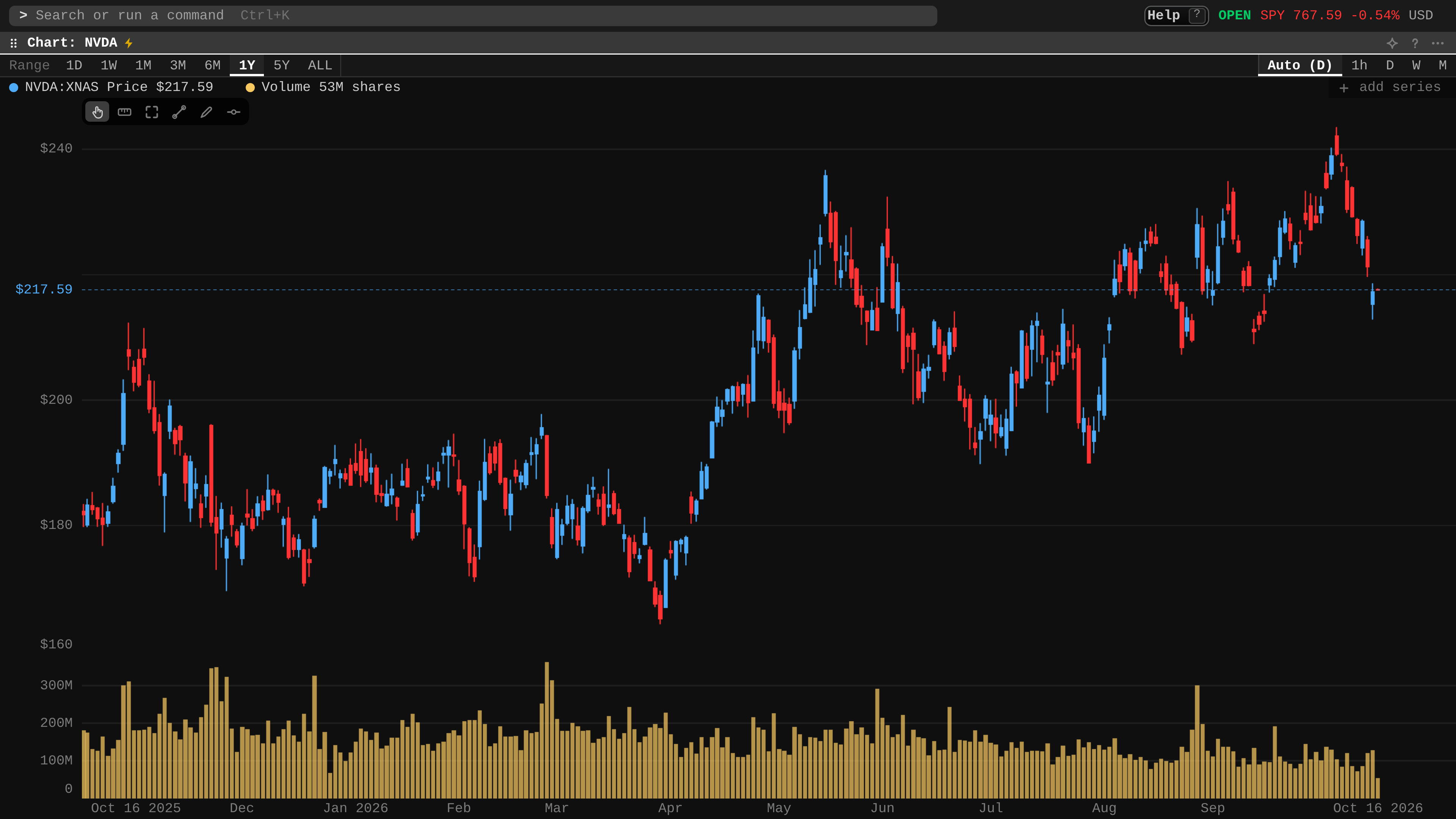Click the $217.59 current price axis label
The height and width of the screenshot is (819, 1456).
(x=44, y=289)
